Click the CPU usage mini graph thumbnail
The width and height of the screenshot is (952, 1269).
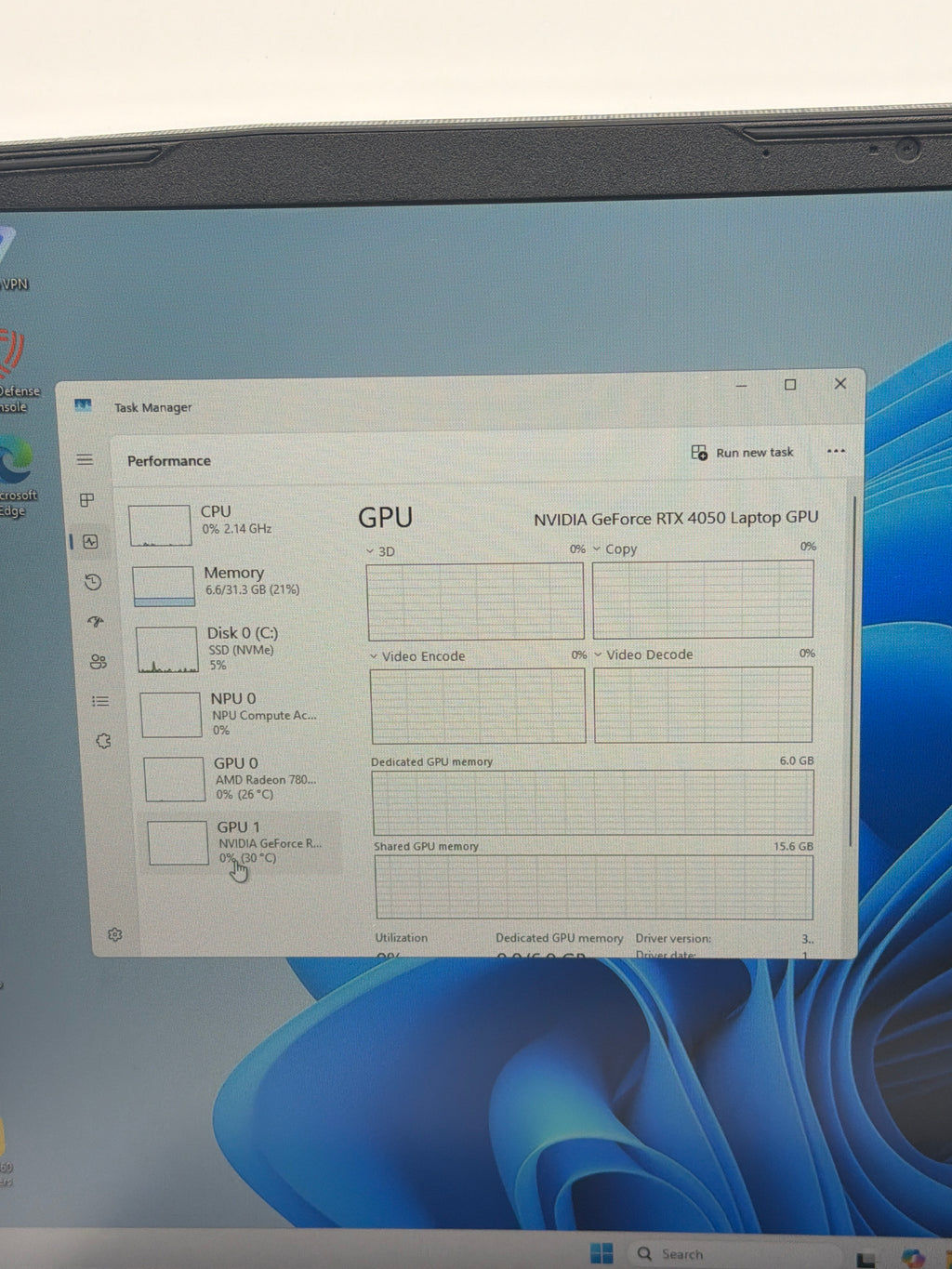point(160,525)
